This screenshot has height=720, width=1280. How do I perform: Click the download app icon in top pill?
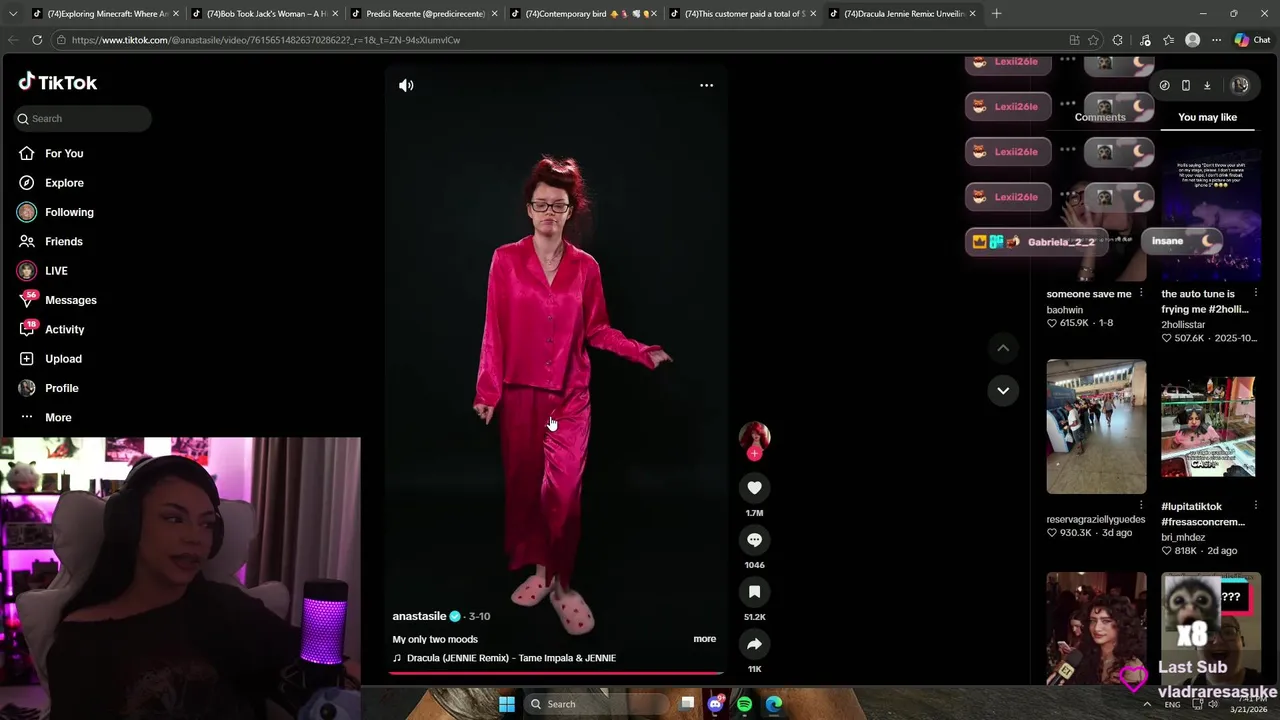click(1207, 85)
